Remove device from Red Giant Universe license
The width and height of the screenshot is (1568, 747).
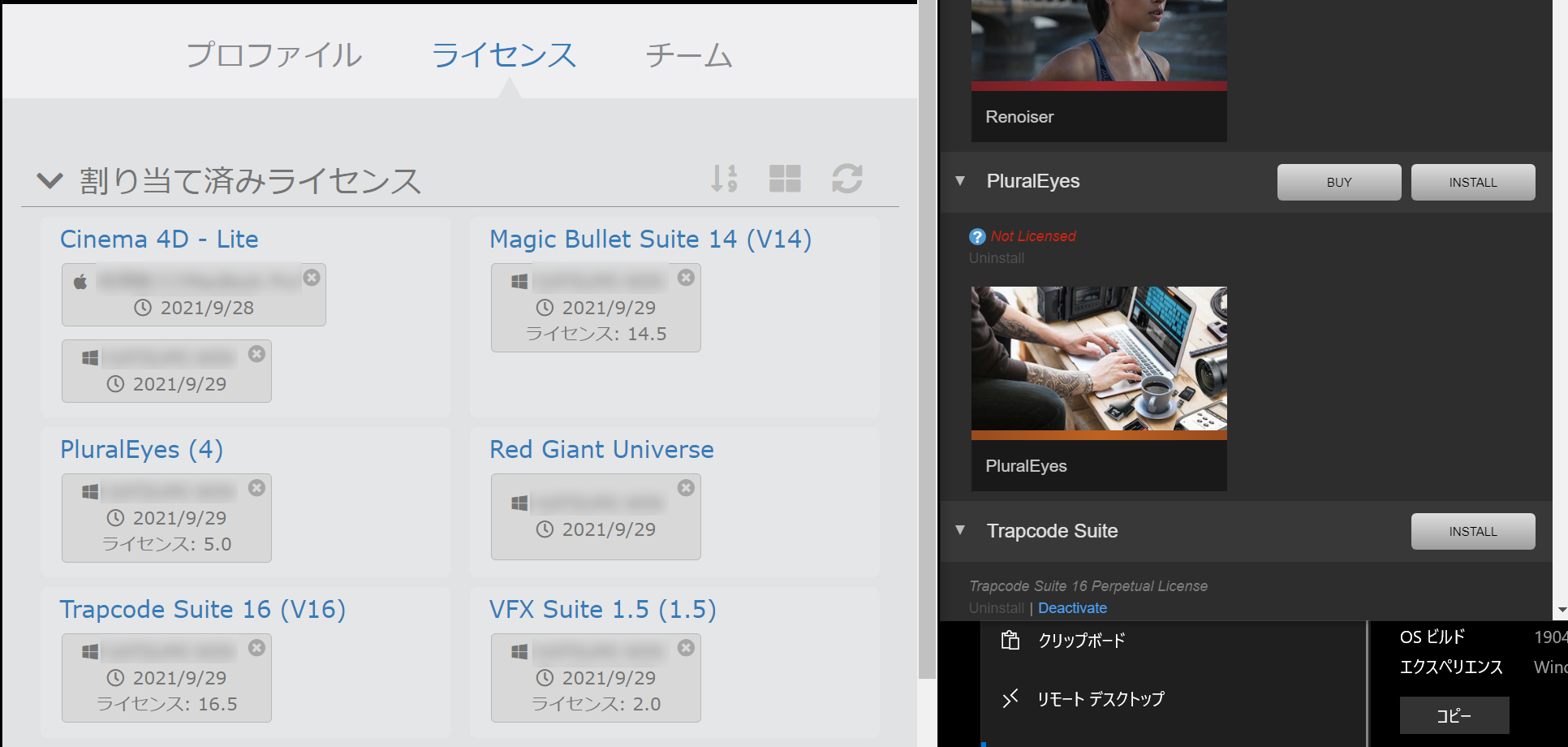coord(686,487)
